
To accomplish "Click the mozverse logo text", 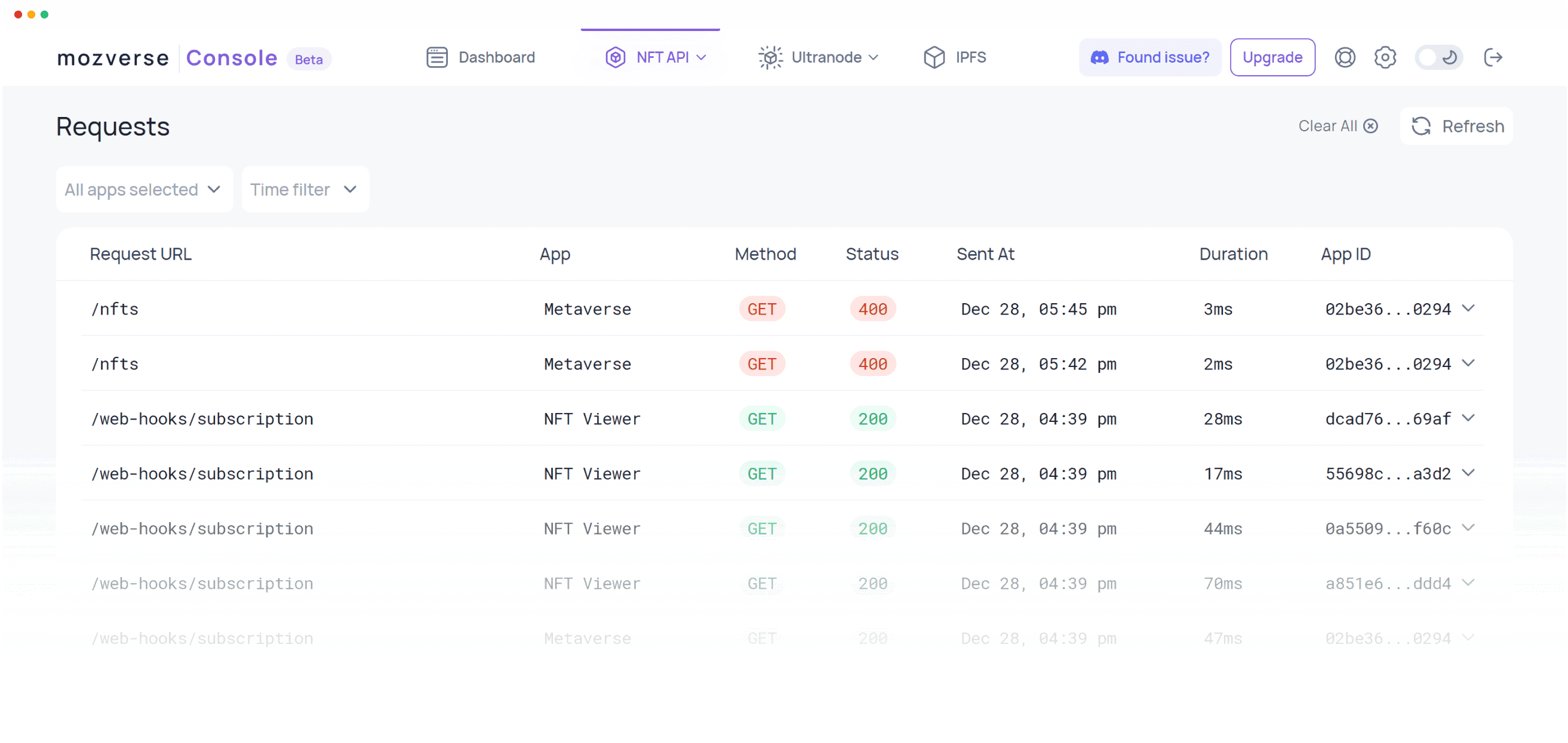I will 113,58.
